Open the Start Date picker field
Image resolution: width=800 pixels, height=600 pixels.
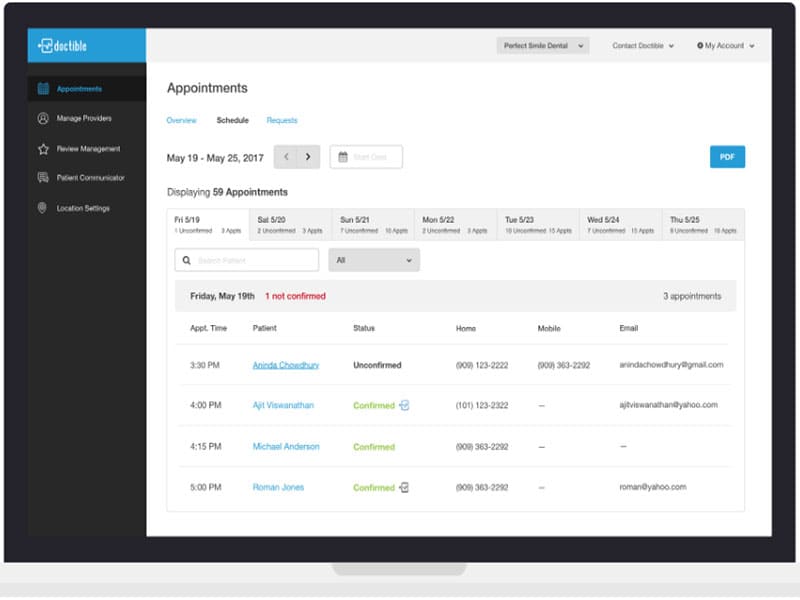tap(366, 157)
